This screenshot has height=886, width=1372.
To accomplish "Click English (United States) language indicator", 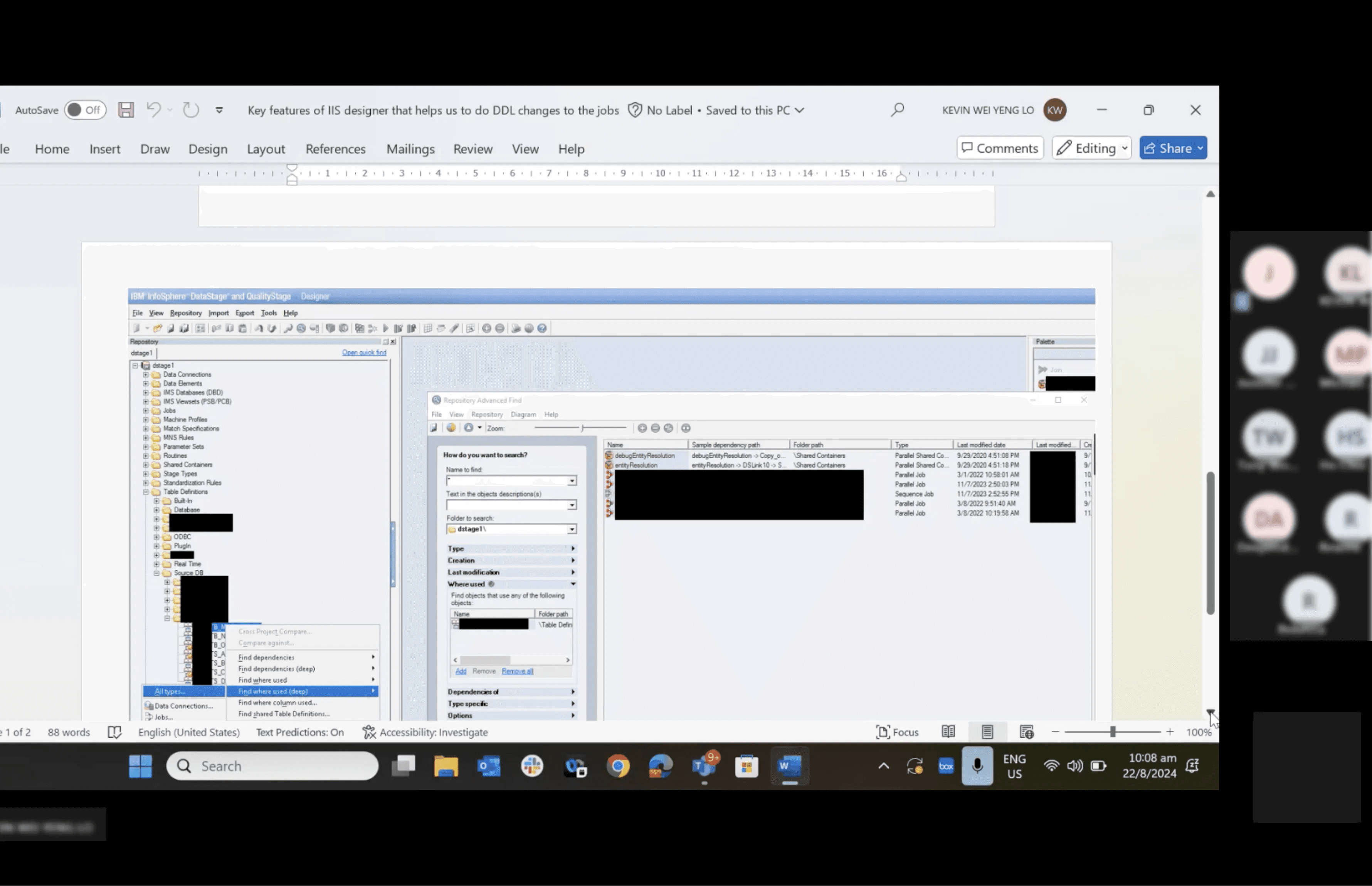I will (189, 732).
